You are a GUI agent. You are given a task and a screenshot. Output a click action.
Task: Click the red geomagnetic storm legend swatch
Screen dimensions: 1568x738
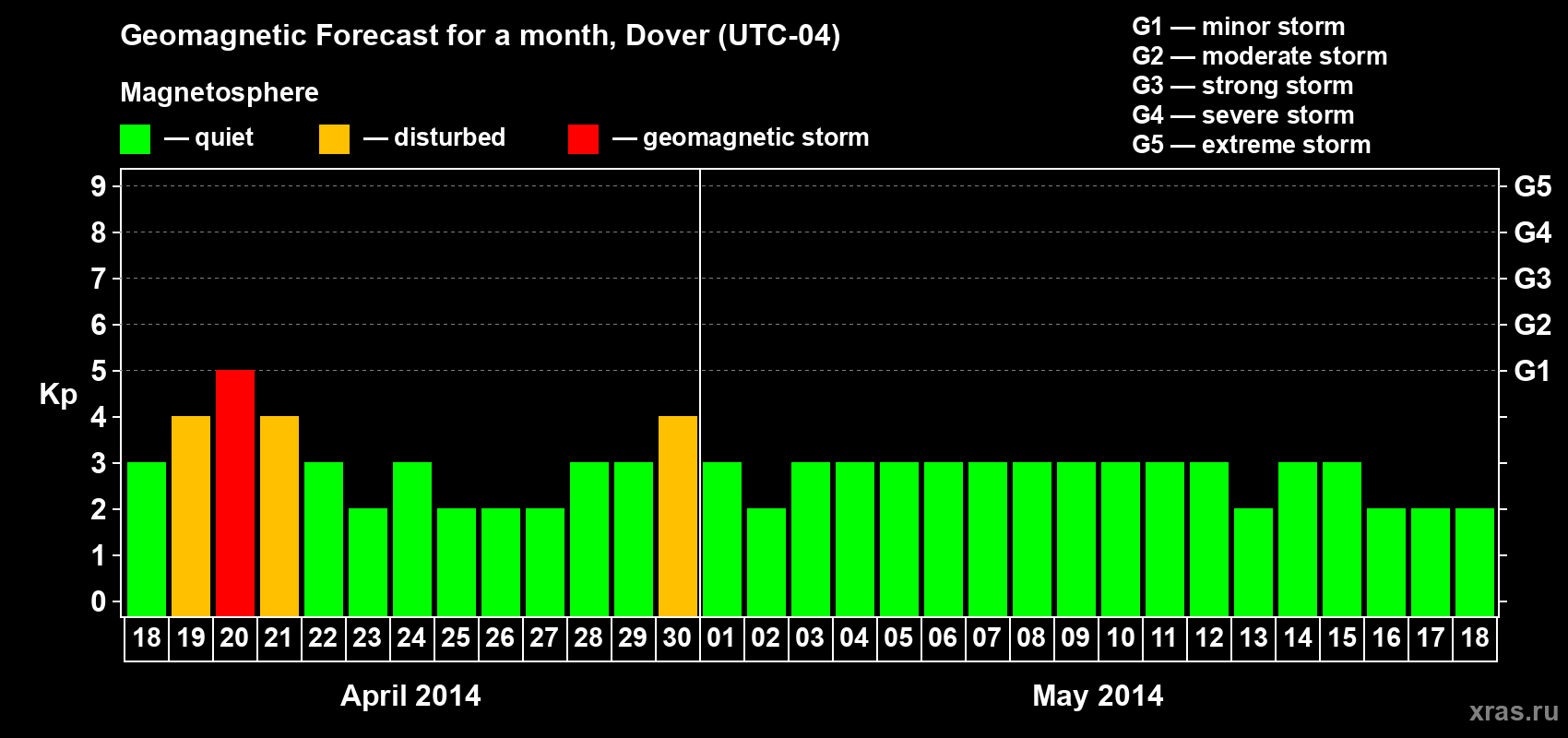tap(583, 139)
